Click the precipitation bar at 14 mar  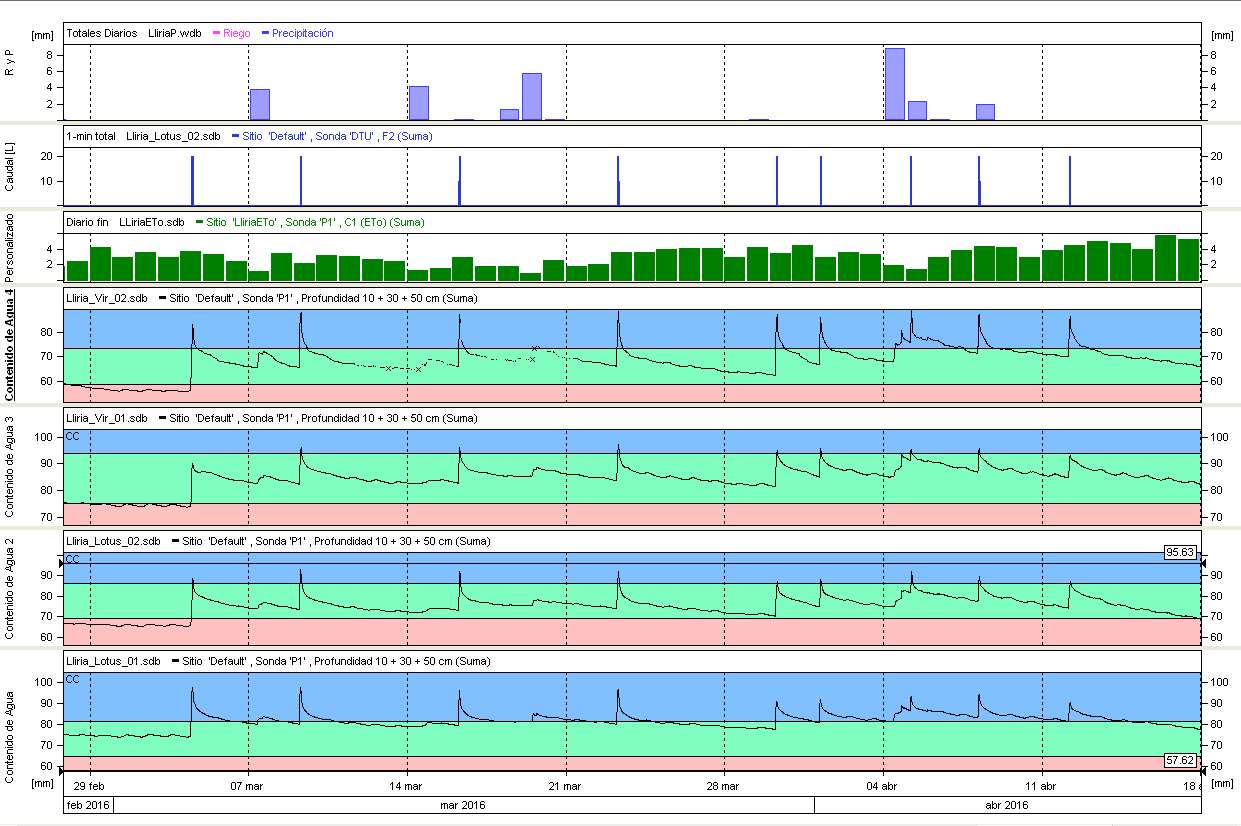click(x=418, y=103)
